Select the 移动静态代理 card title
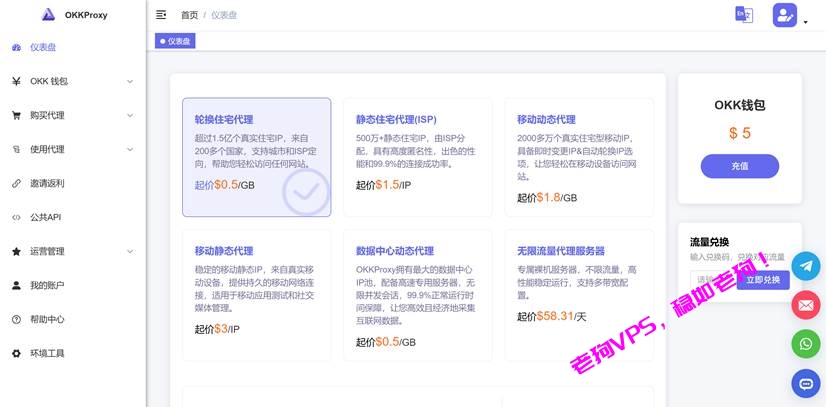826x407 pixels. (224, 251)
